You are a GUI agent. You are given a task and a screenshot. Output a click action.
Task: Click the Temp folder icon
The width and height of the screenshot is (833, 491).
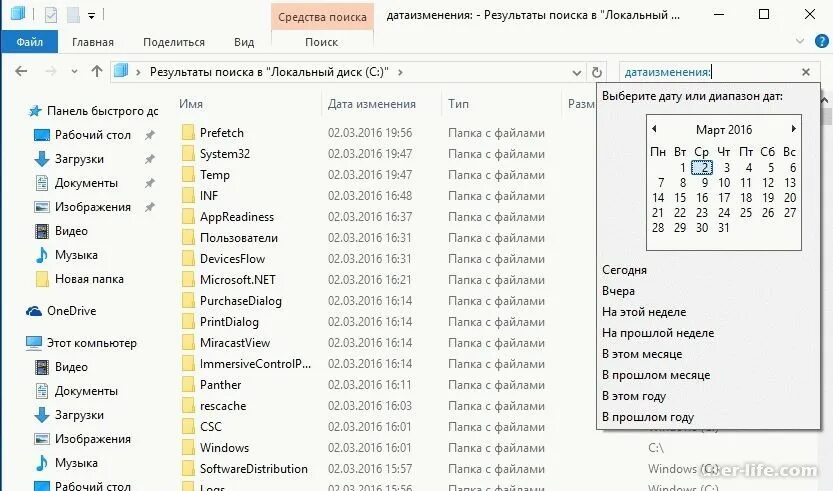188,174
